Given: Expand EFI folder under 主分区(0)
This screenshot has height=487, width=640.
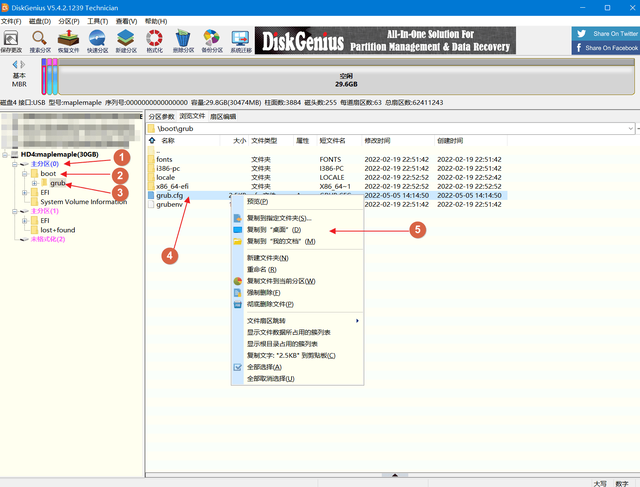Looking at the screenshot, I should click(x=24, y=193).
